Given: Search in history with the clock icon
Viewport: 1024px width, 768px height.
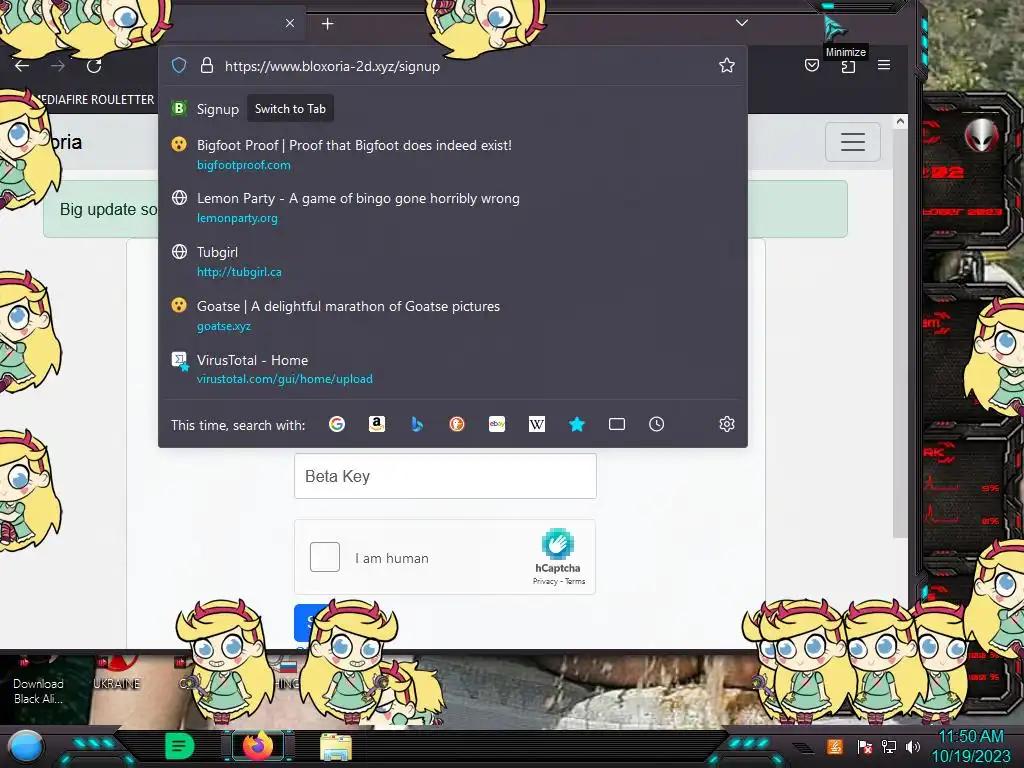Looking at the screenshot, I should (x=656, y=424).
